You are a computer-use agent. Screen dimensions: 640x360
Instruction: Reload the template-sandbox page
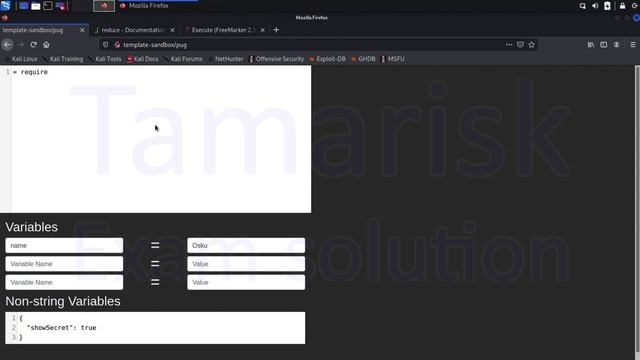(33, 45)
